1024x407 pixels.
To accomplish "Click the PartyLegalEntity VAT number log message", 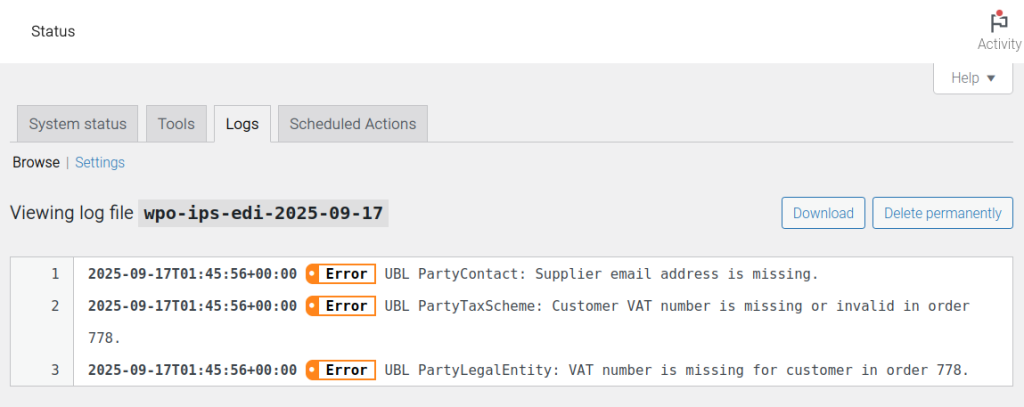I will (x=676, y=370).
